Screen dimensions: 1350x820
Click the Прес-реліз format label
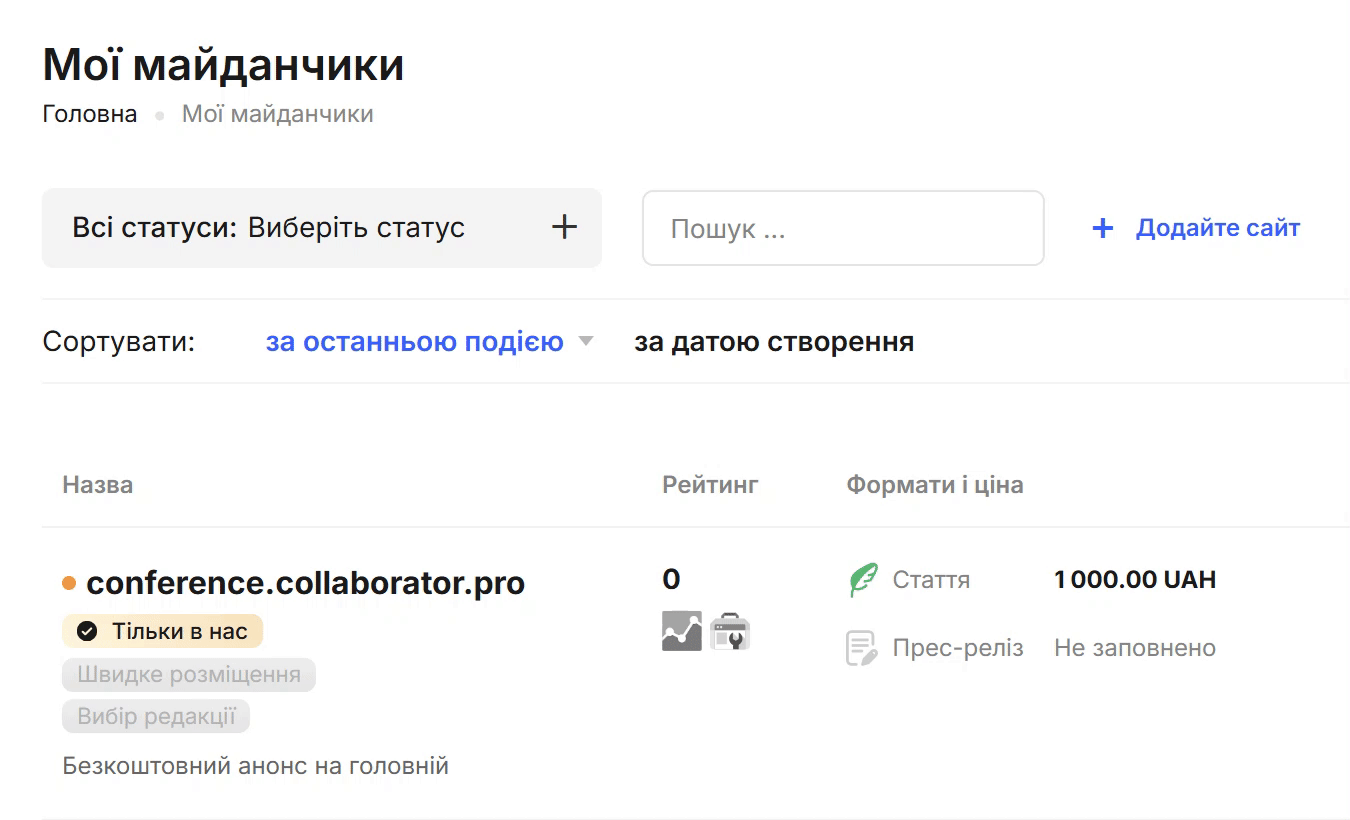[958, 648]
